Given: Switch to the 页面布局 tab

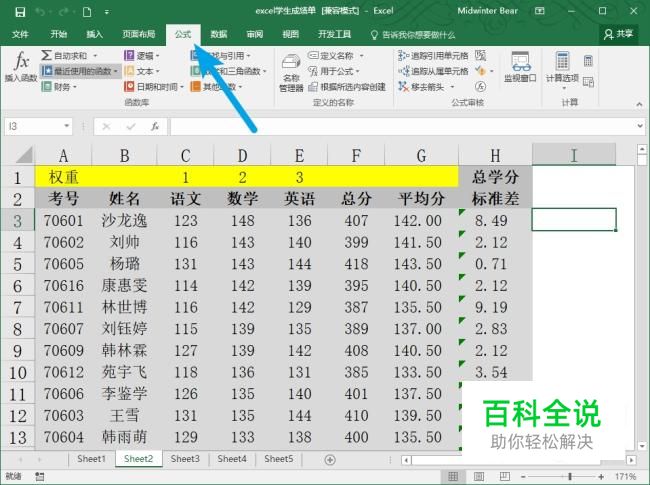Looking at the screenshot, I should click(138, 34).
